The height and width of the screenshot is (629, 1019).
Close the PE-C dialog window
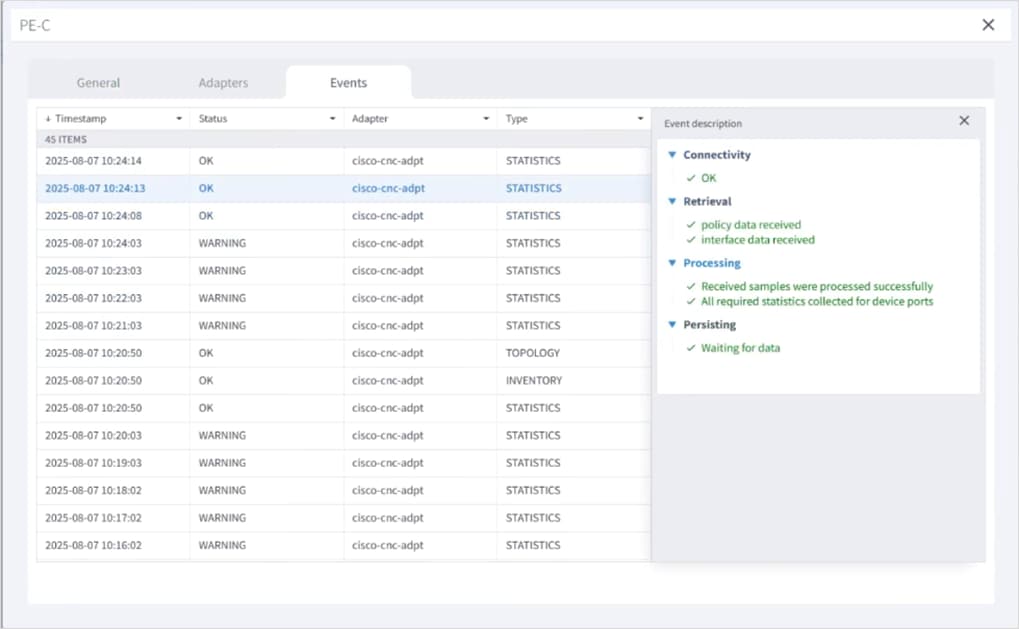click(988, 25)
